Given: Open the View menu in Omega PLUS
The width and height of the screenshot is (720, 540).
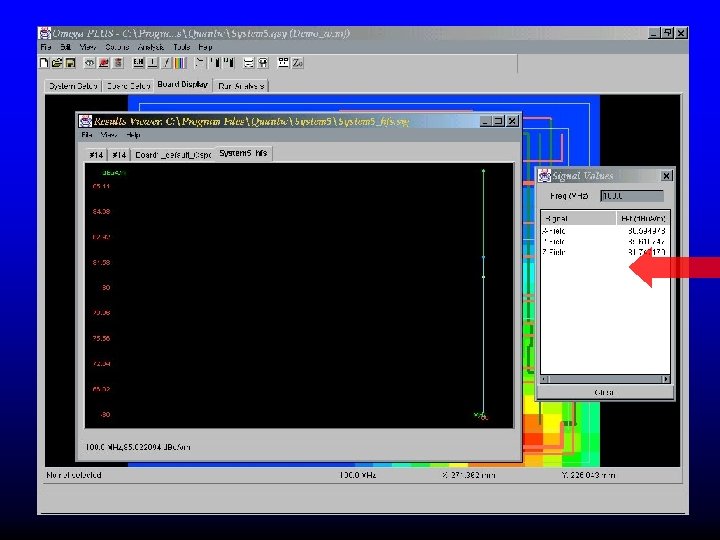Looking at the screenshot, I should point(88,47).
